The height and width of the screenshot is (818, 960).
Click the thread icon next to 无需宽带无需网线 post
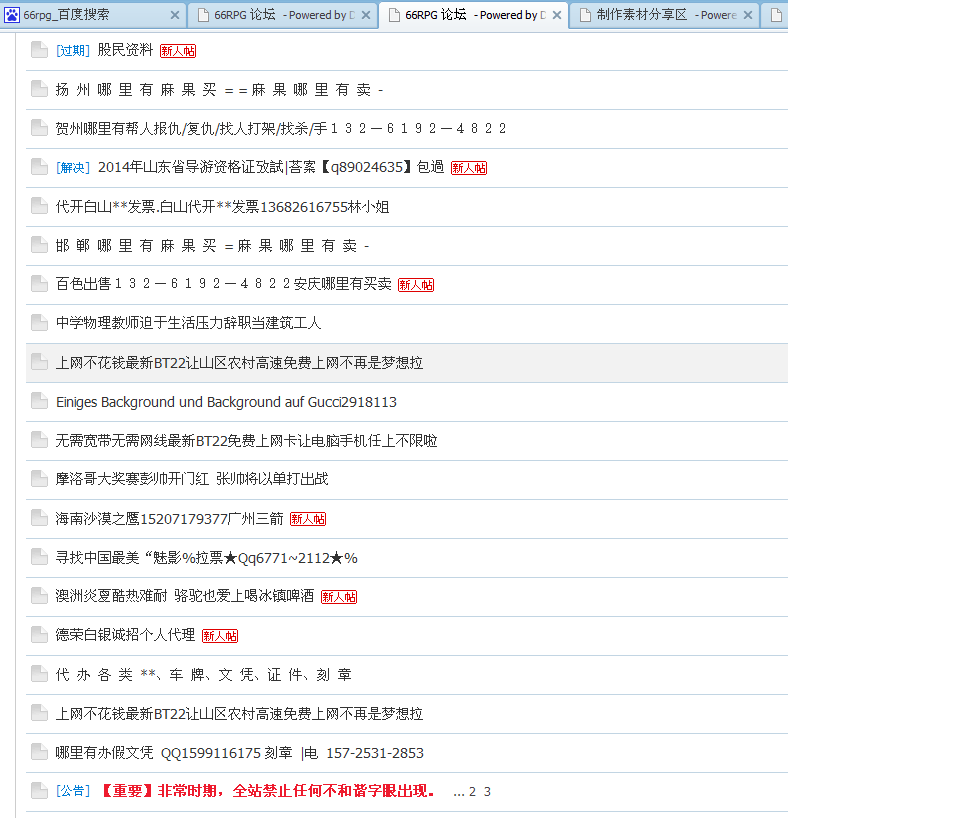click(39, 440)
